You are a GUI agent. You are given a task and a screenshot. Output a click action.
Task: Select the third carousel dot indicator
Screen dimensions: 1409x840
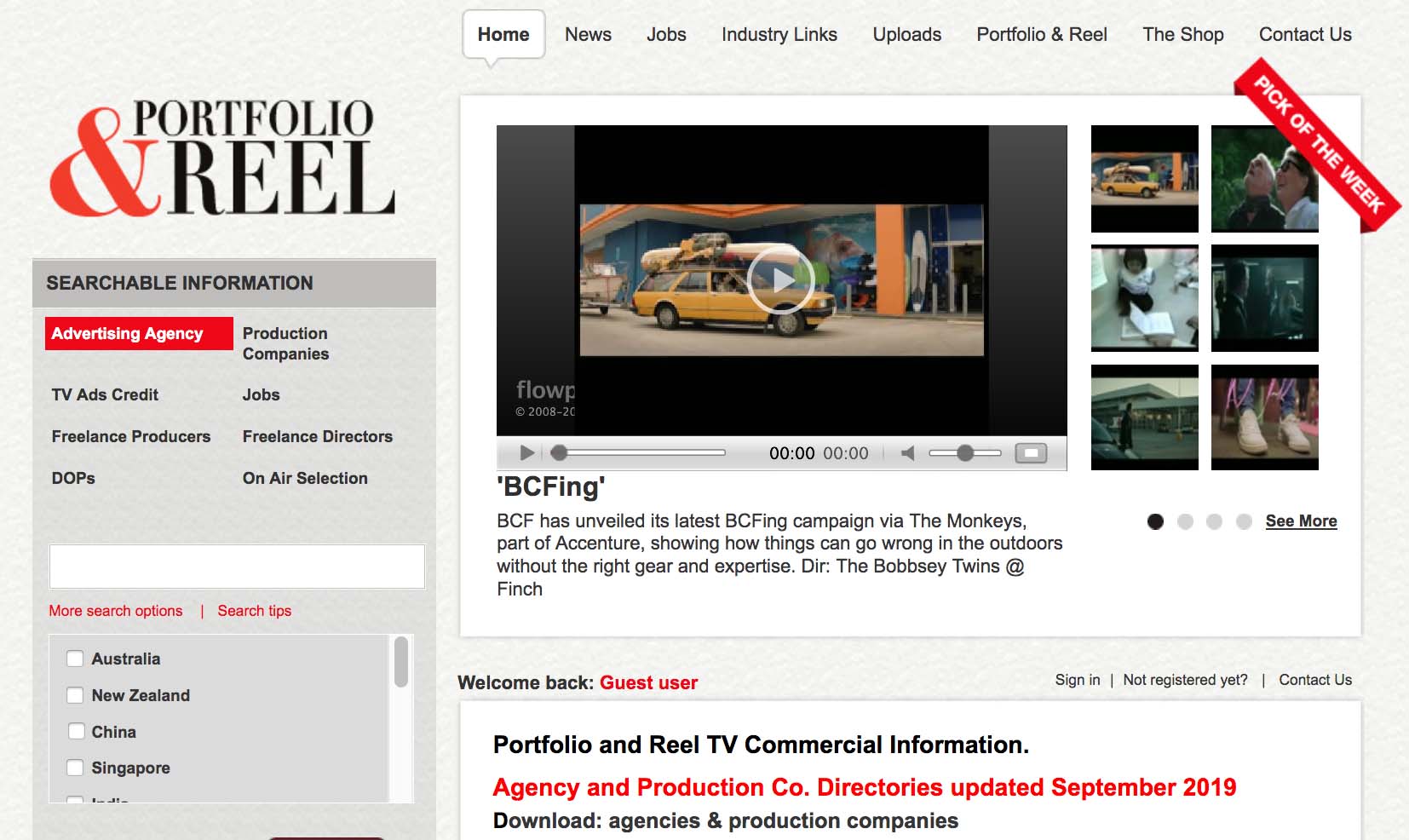coord(1214,521)
